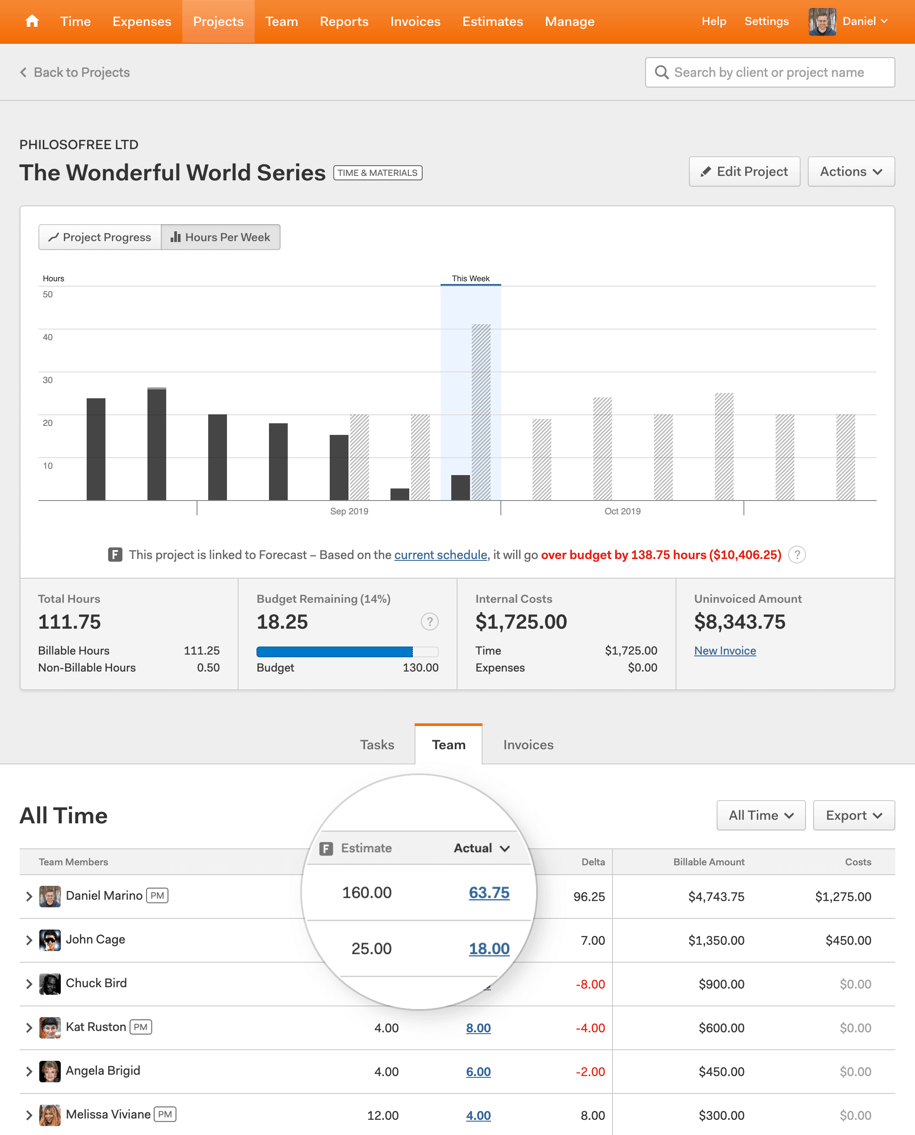
Task: Click the Forecast F icon below the chart
Action: [x=115, y=555]
